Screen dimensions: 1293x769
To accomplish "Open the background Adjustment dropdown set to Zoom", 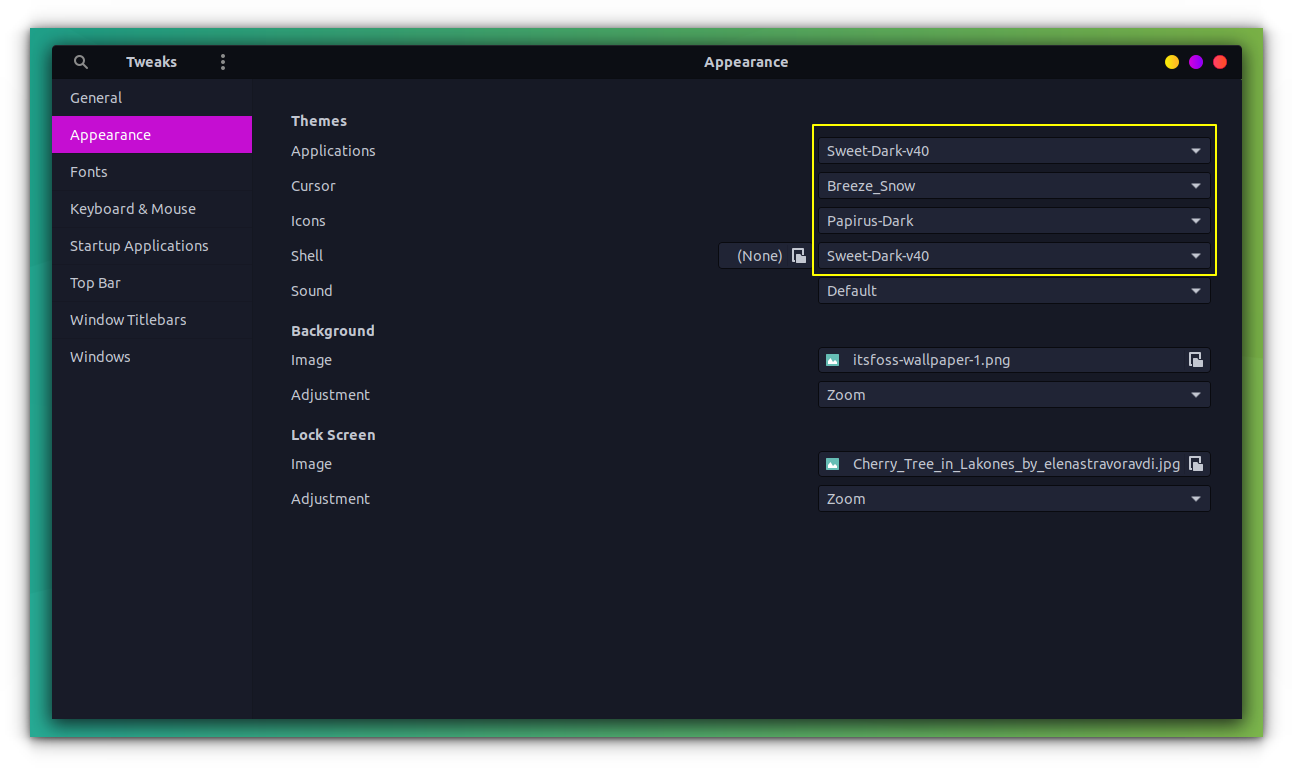I will (1013, 394).
